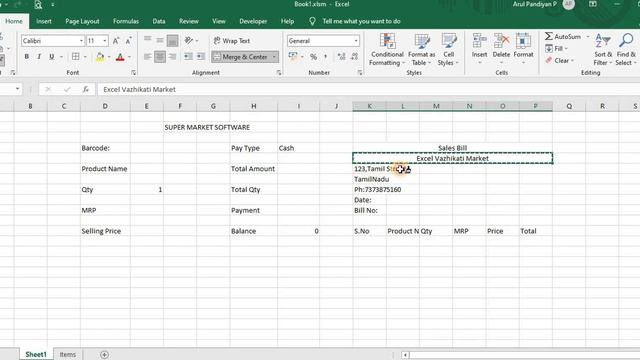
Task: Switch to the Insert tab
Action: coord(44,21)
